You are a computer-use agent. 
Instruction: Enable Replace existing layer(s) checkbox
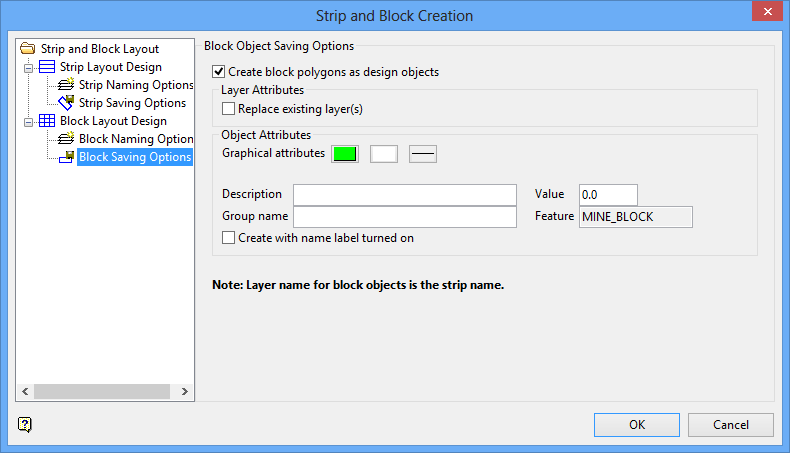click(229, 108)
